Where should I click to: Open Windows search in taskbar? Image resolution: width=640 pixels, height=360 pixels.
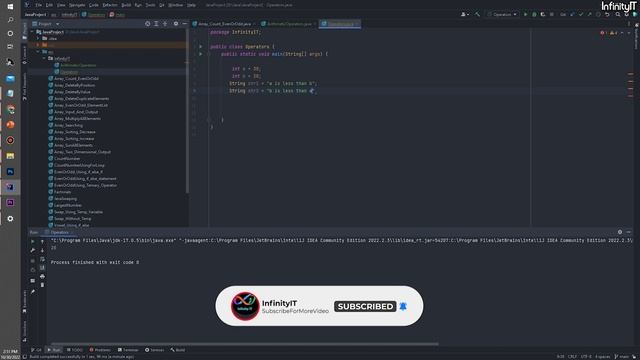10,20
